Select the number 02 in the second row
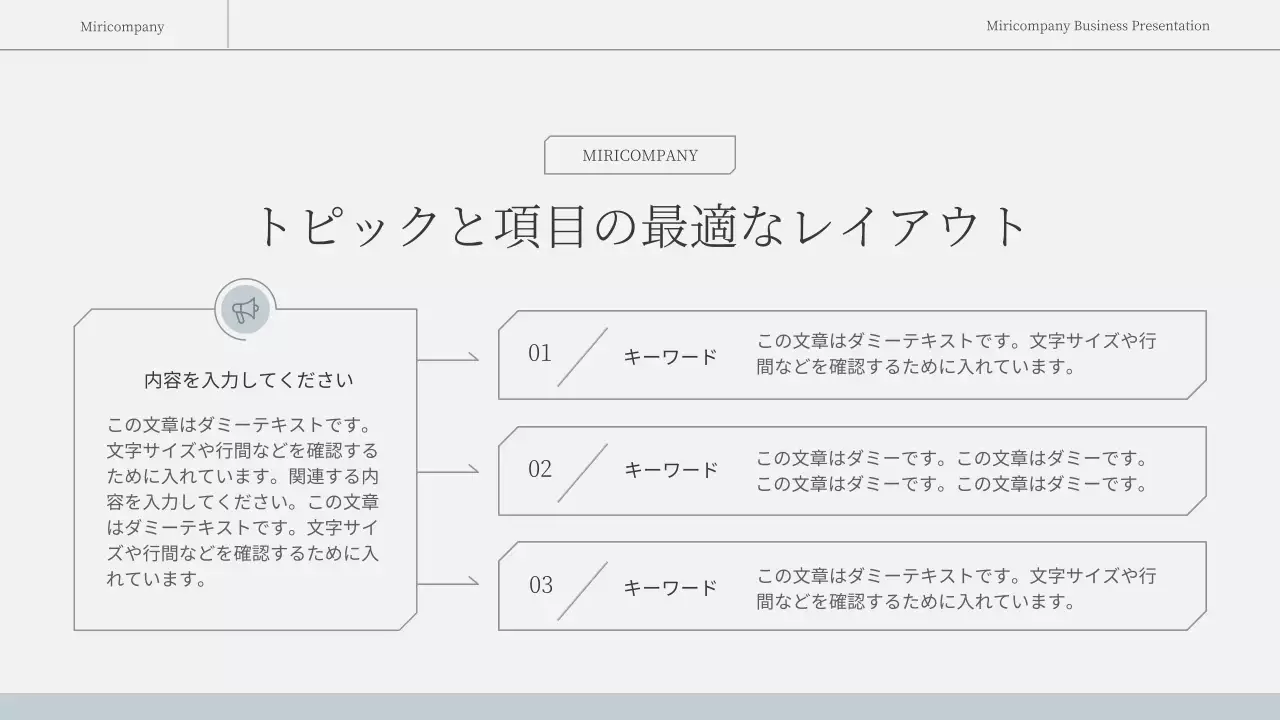This screenshot has height=720, width=1280. 540,470
